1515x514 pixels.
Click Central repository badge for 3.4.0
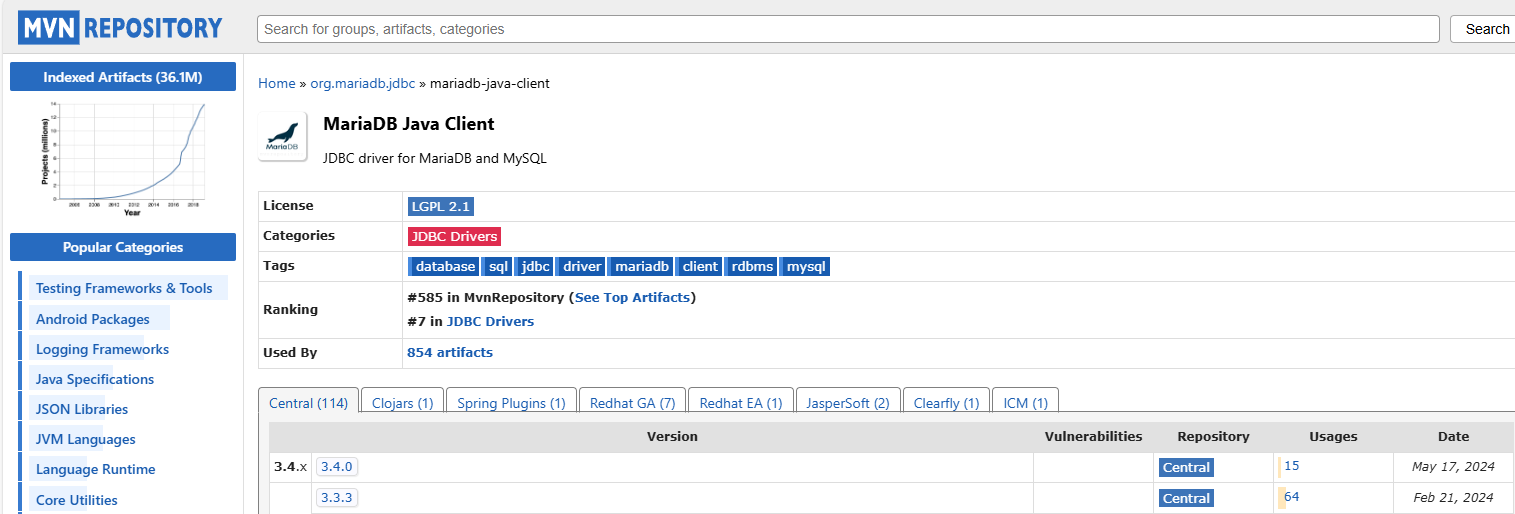[x=1186, y=467]
